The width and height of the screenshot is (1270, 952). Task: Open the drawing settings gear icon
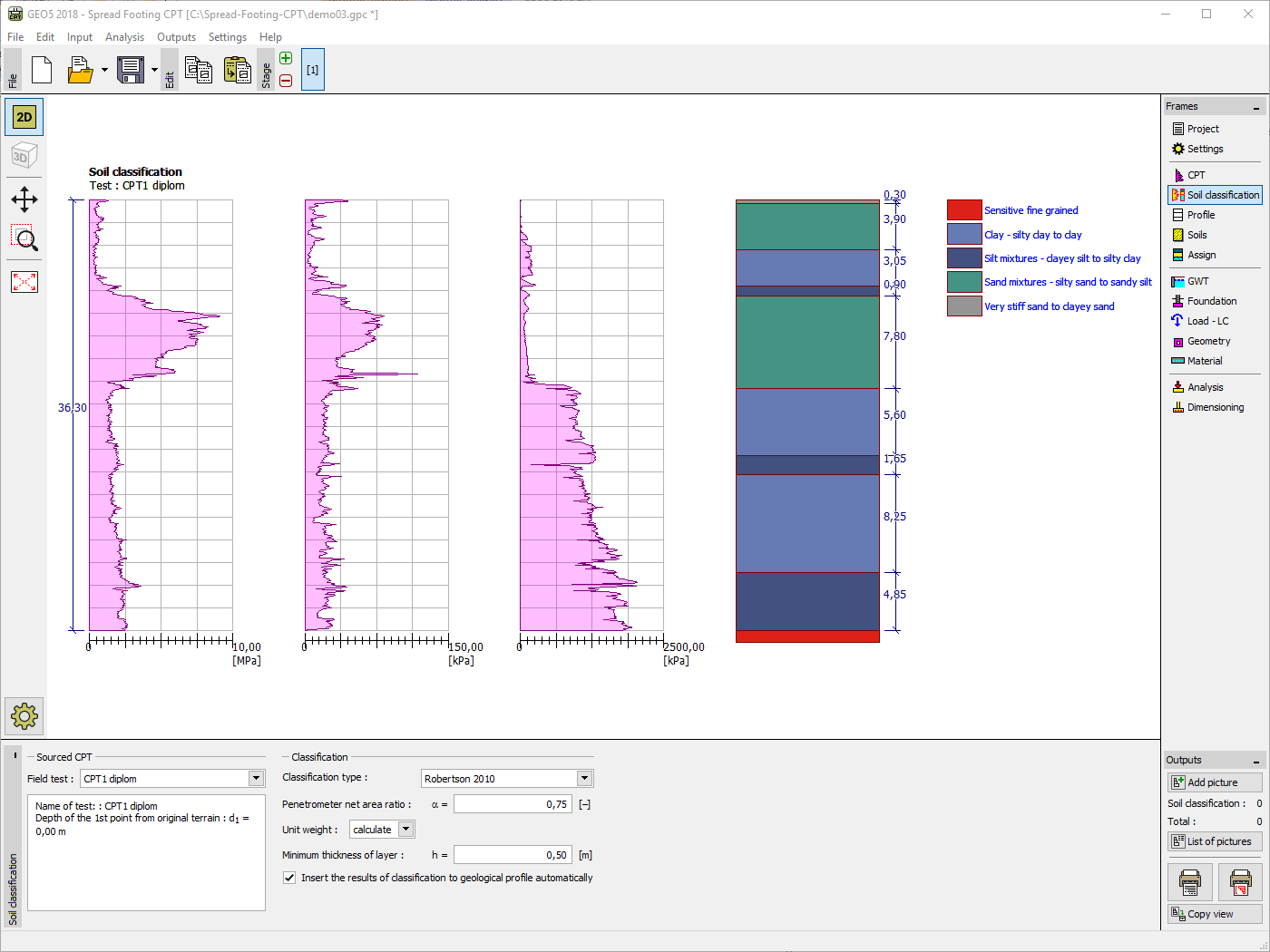pos(24,716)
